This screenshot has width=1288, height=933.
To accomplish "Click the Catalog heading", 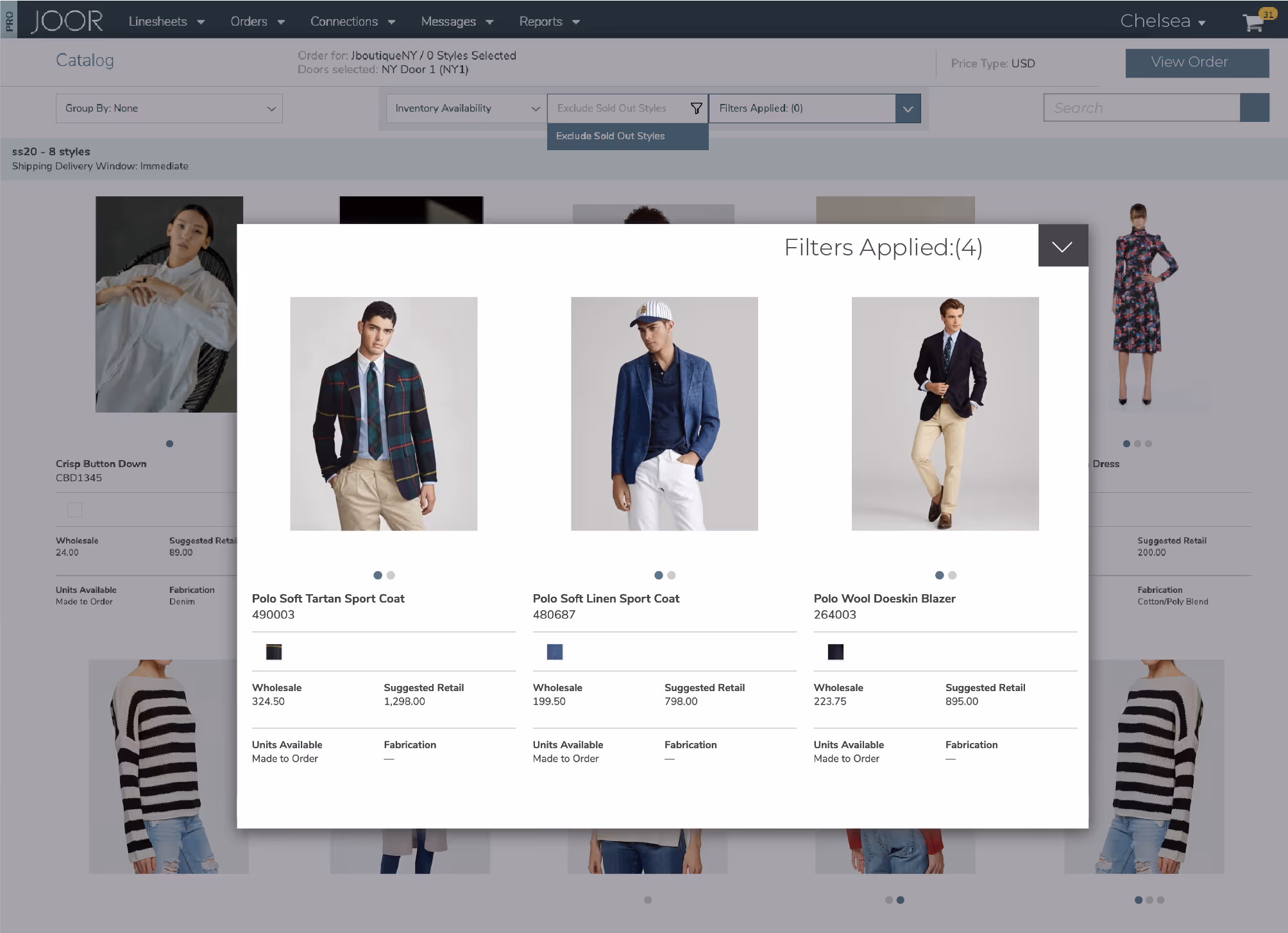I will 85,60.
